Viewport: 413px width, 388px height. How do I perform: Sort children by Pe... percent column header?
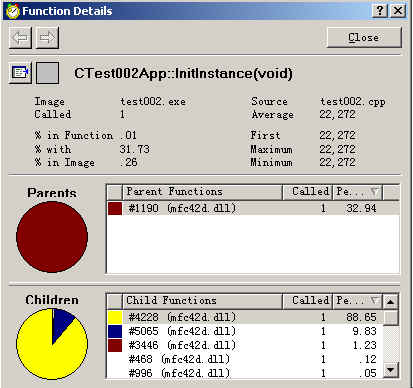358,301
